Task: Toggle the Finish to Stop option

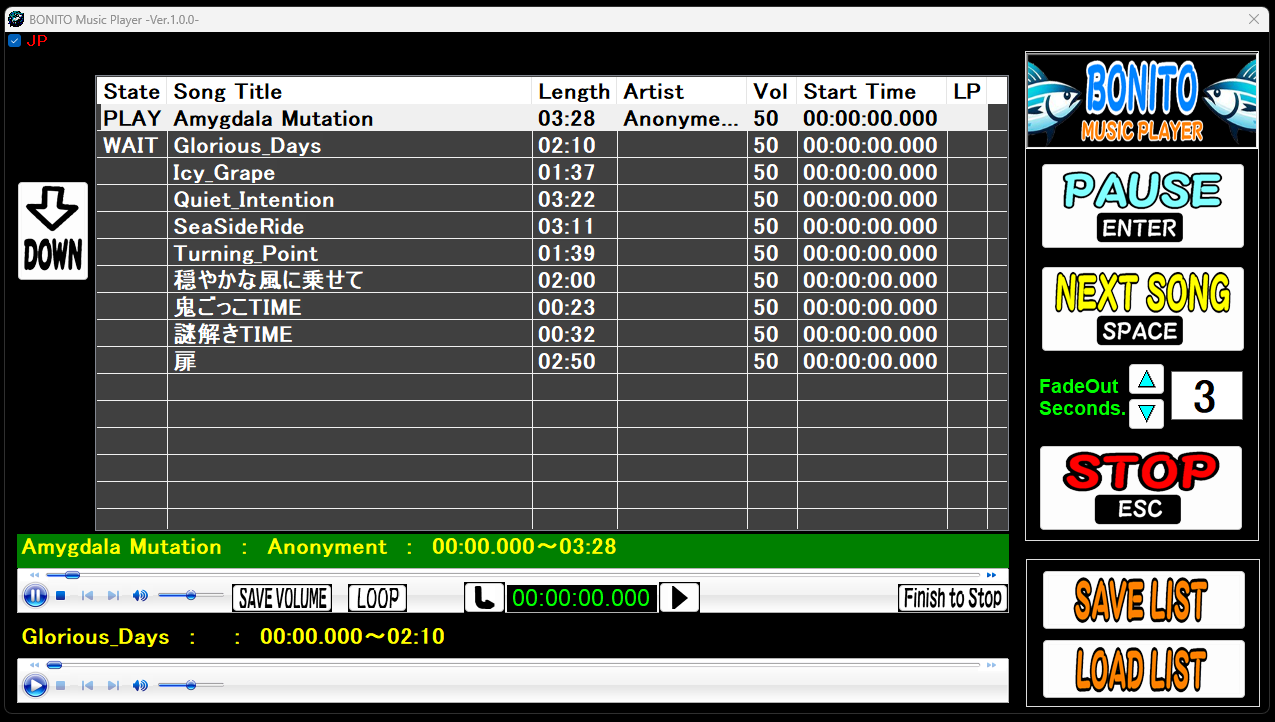Action: coord(952,598)
